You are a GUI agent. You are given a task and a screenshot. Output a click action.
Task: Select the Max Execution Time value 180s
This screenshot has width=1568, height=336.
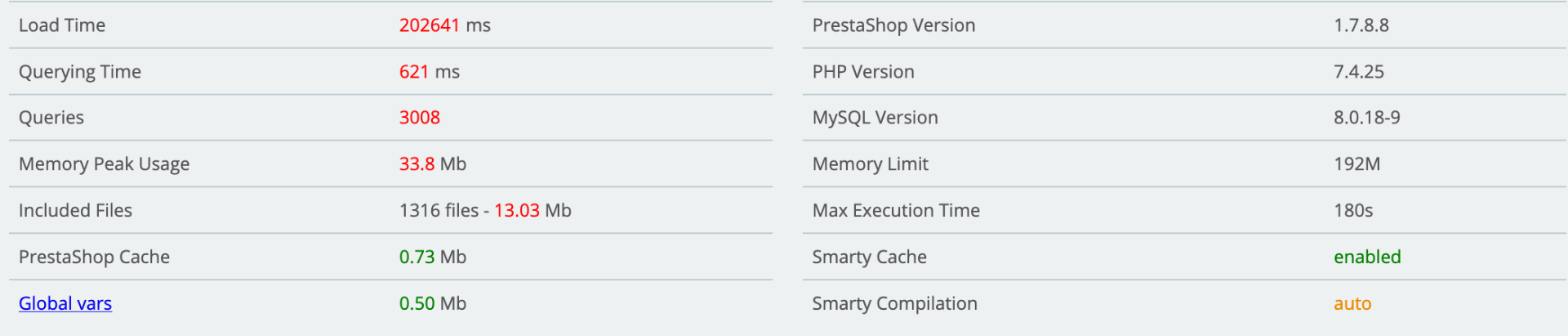pos(1353,211)
